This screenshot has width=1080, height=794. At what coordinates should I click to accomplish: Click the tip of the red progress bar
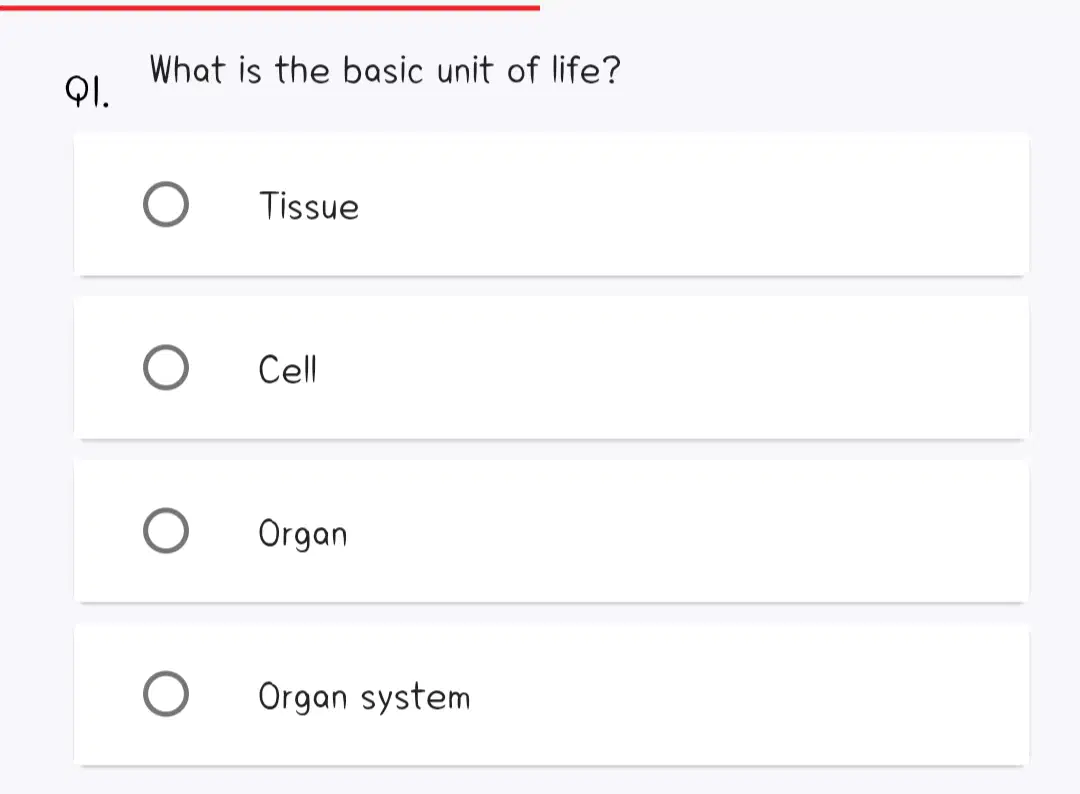click(536, 8)
